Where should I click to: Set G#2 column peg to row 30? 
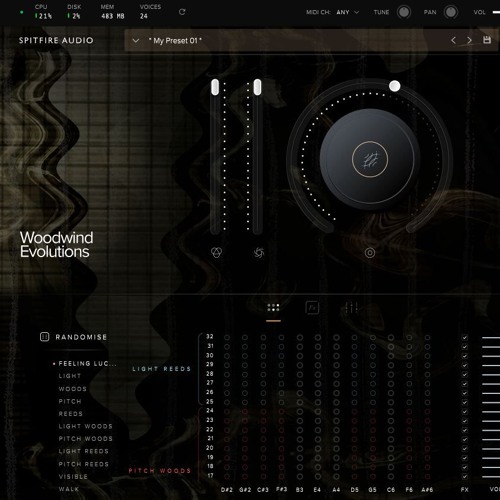click(245, 356)
